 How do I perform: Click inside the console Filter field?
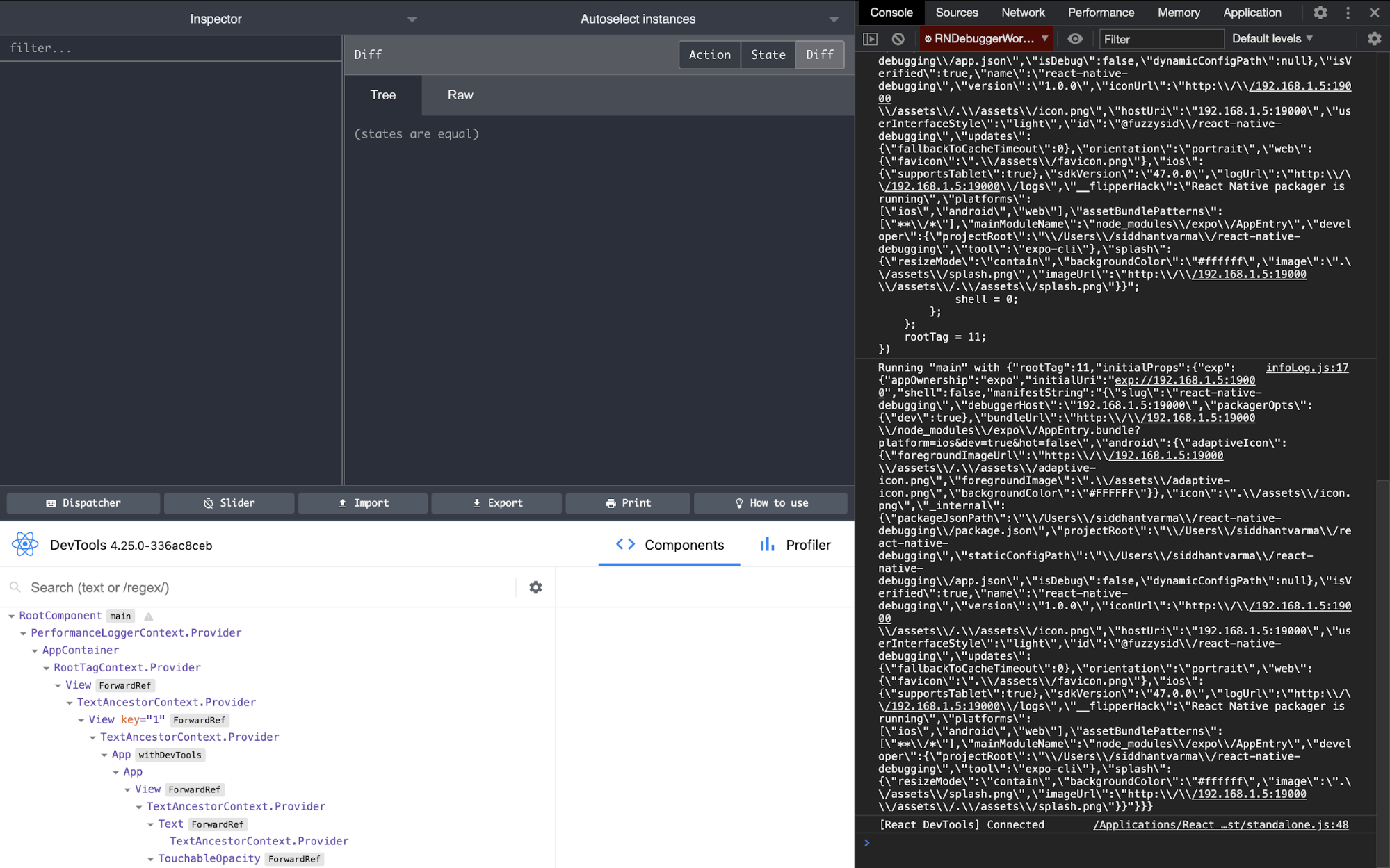click(1161, 39)
